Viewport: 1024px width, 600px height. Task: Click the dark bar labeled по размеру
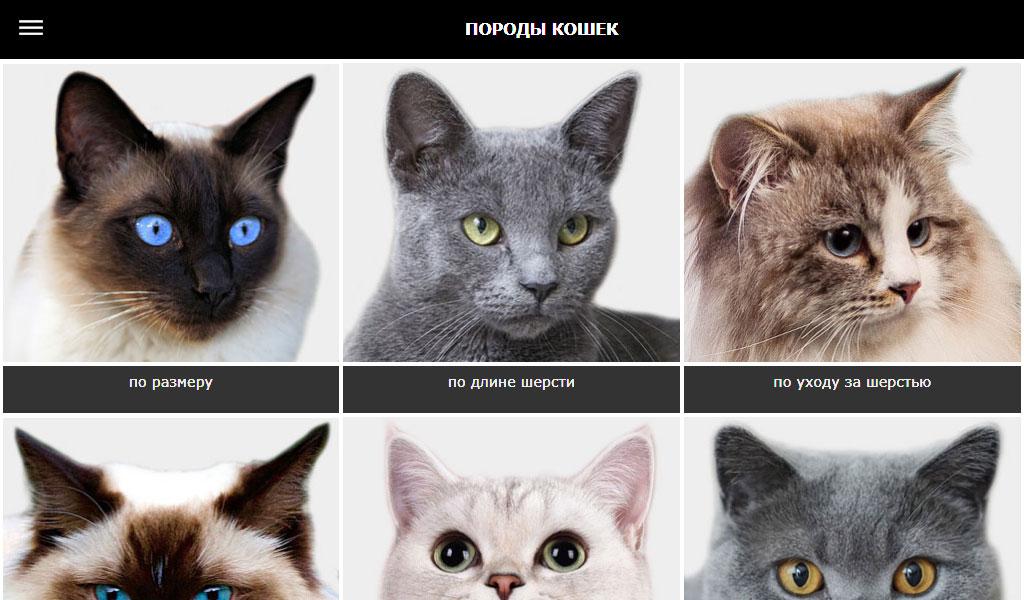(x=171, y=389)
